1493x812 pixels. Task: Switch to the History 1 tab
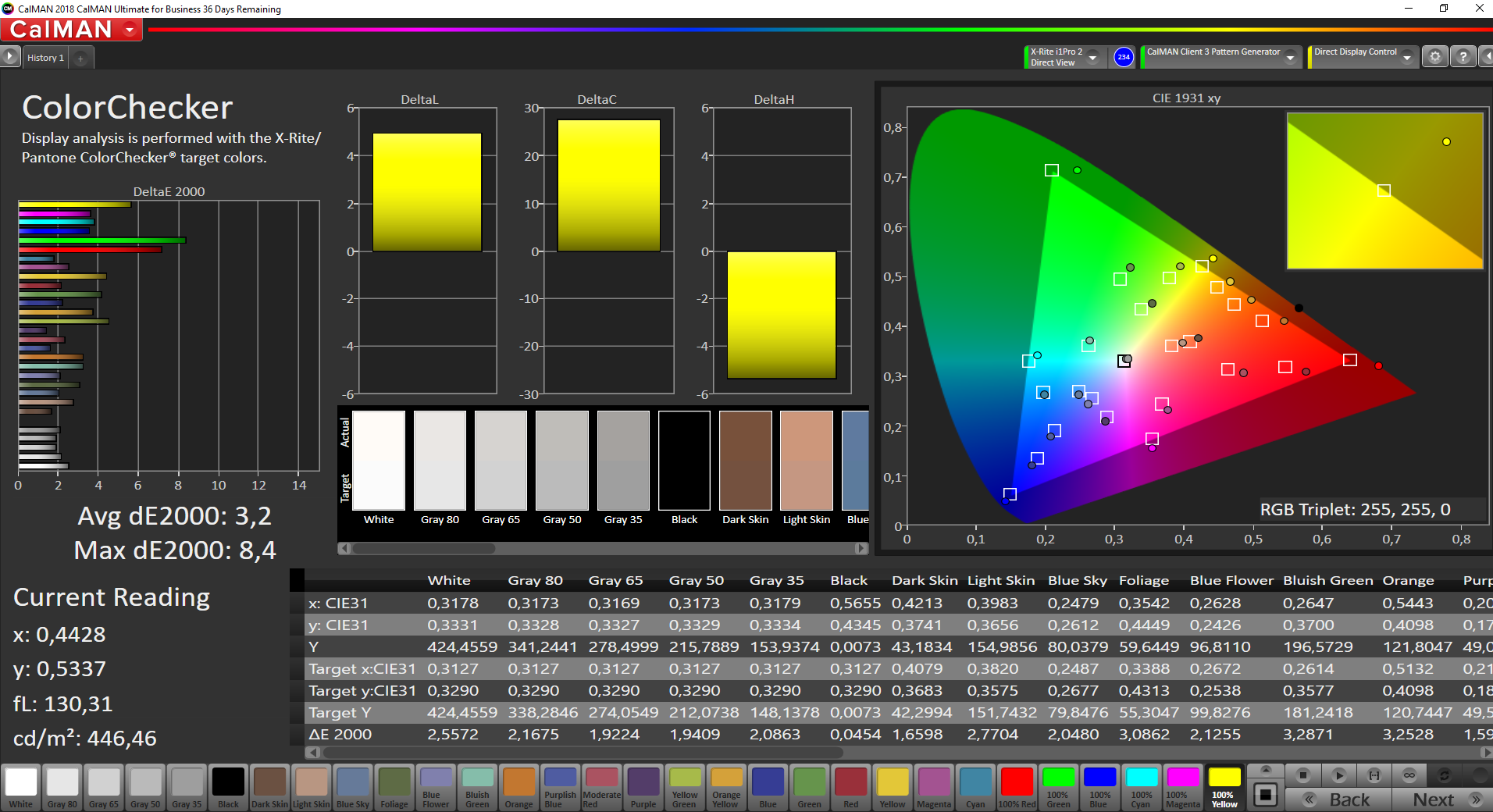tap(45, 58)
